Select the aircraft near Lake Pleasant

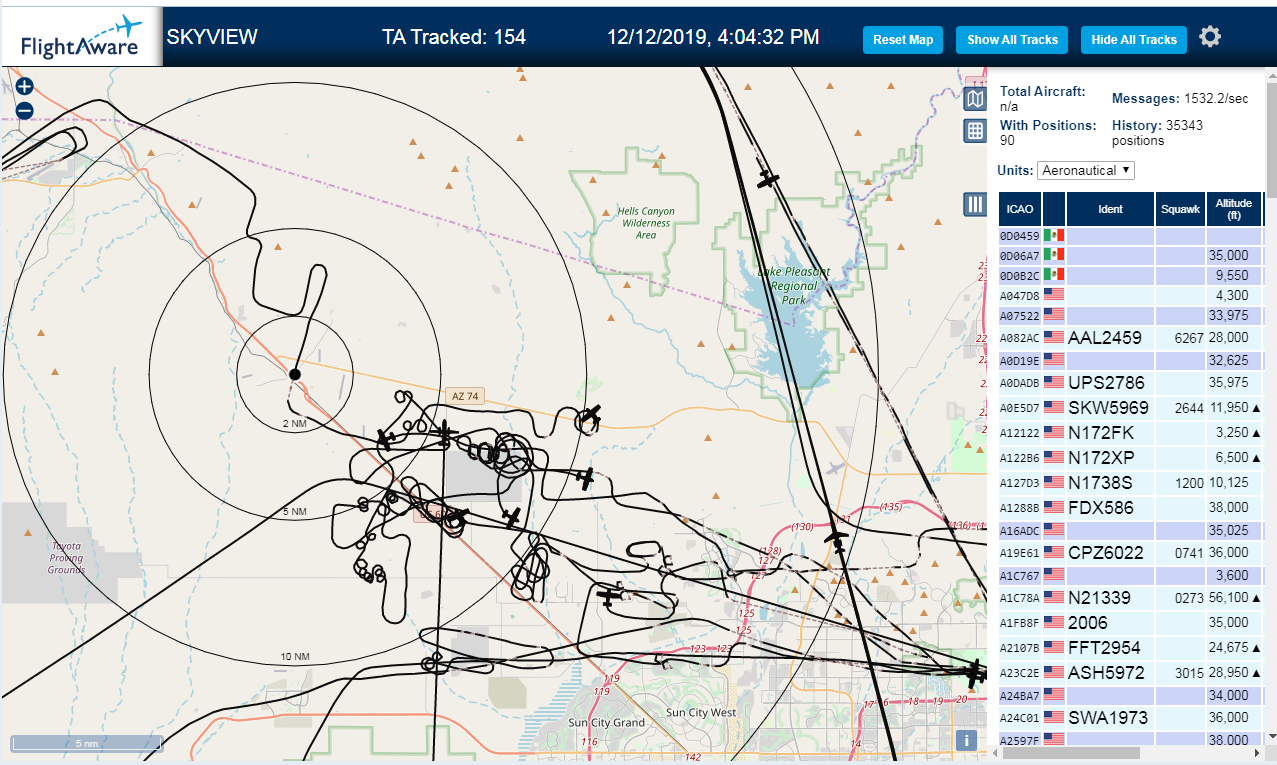[767, 180]
